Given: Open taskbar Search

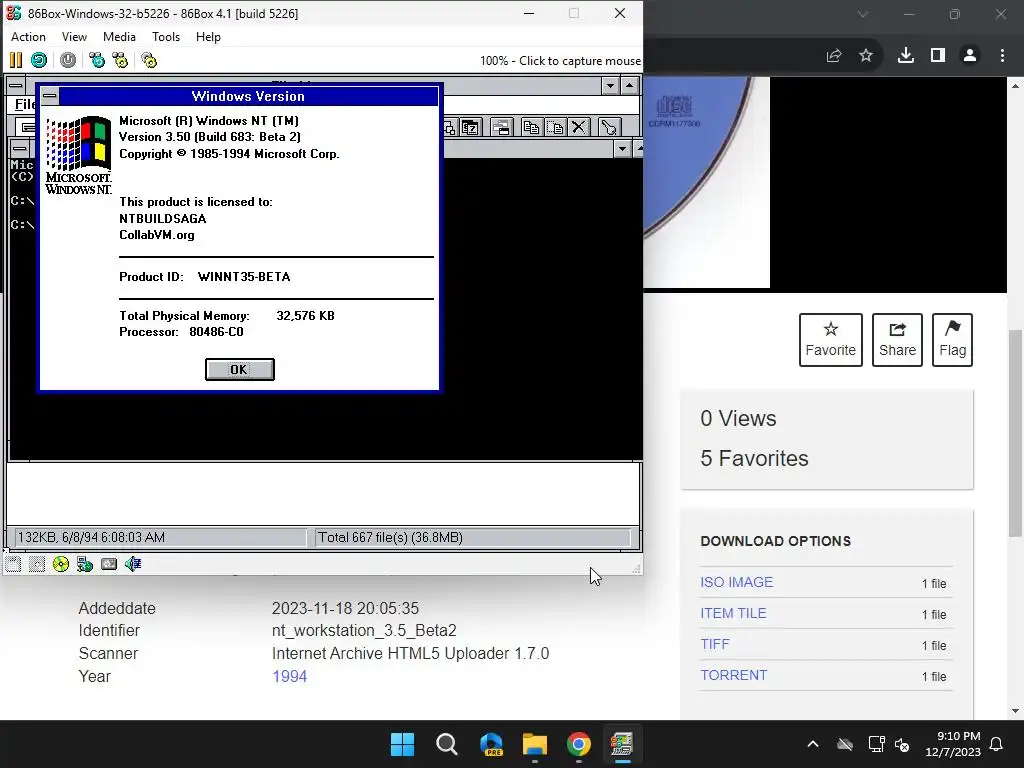Looking at the screenshot, I should coord(447,744).
